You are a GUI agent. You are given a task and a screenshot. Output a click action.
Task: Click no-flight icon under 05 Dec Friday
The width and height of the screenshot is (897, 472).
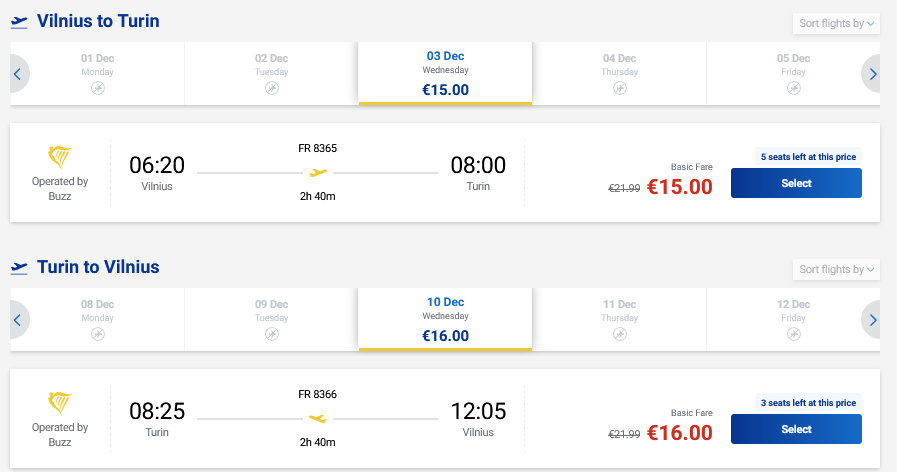[x=794, y=88]
